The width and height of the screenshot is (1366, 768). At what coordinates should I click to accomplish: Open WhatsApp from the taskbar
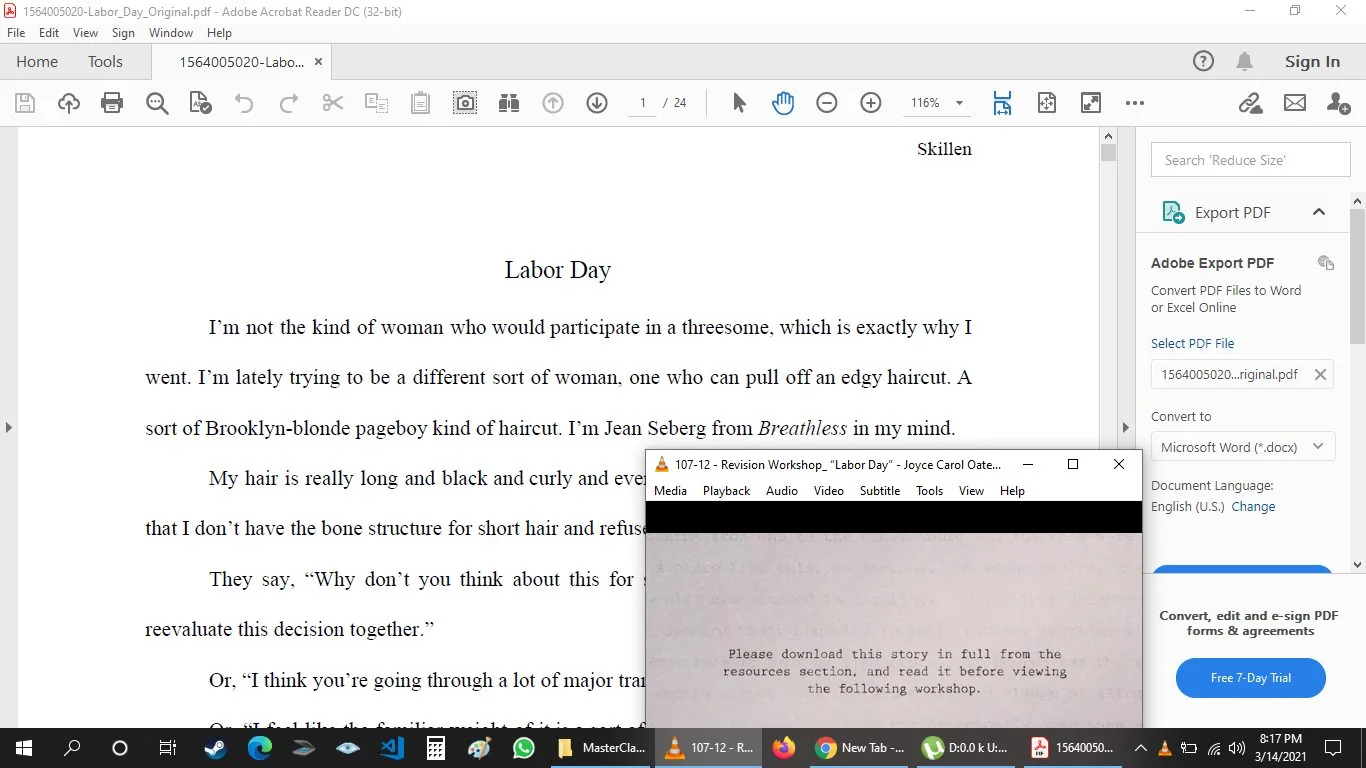(524, 747)
